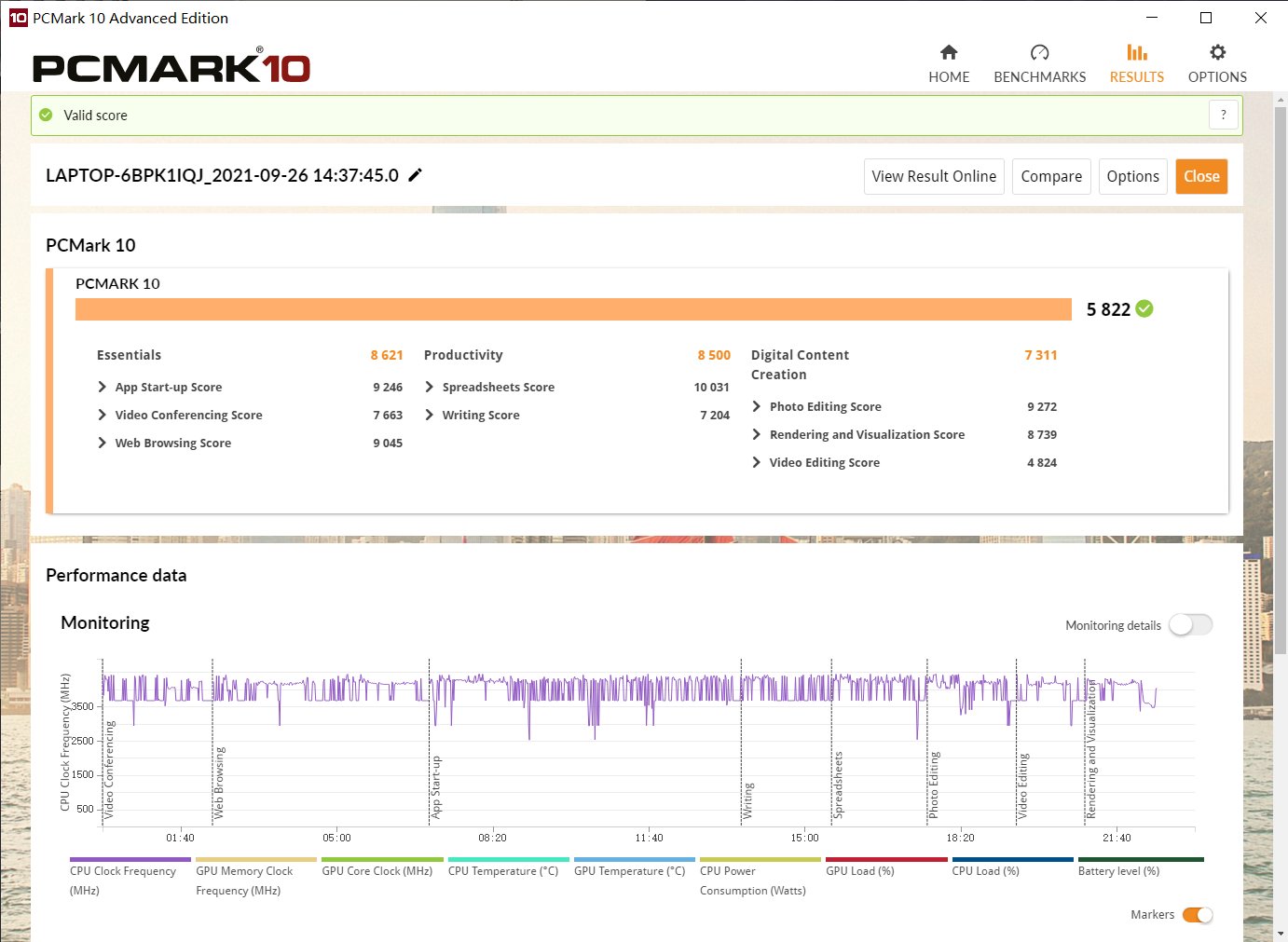Viewport: 1288px width, 942px height.
Task: Select the RESULTS tab
Action: [x=1136, y=64]
